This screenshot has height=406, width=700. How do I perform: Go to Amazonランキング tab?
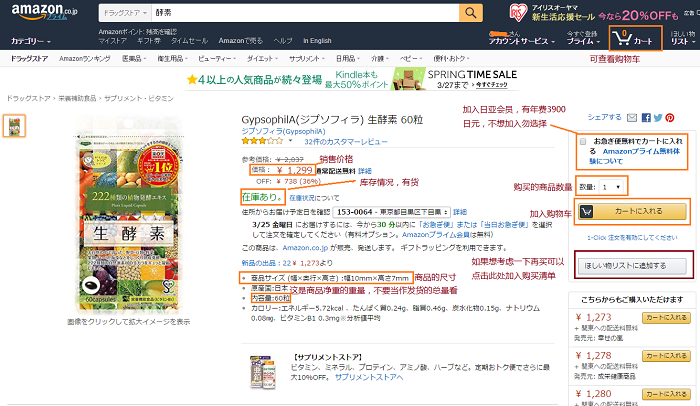(85, 59)
